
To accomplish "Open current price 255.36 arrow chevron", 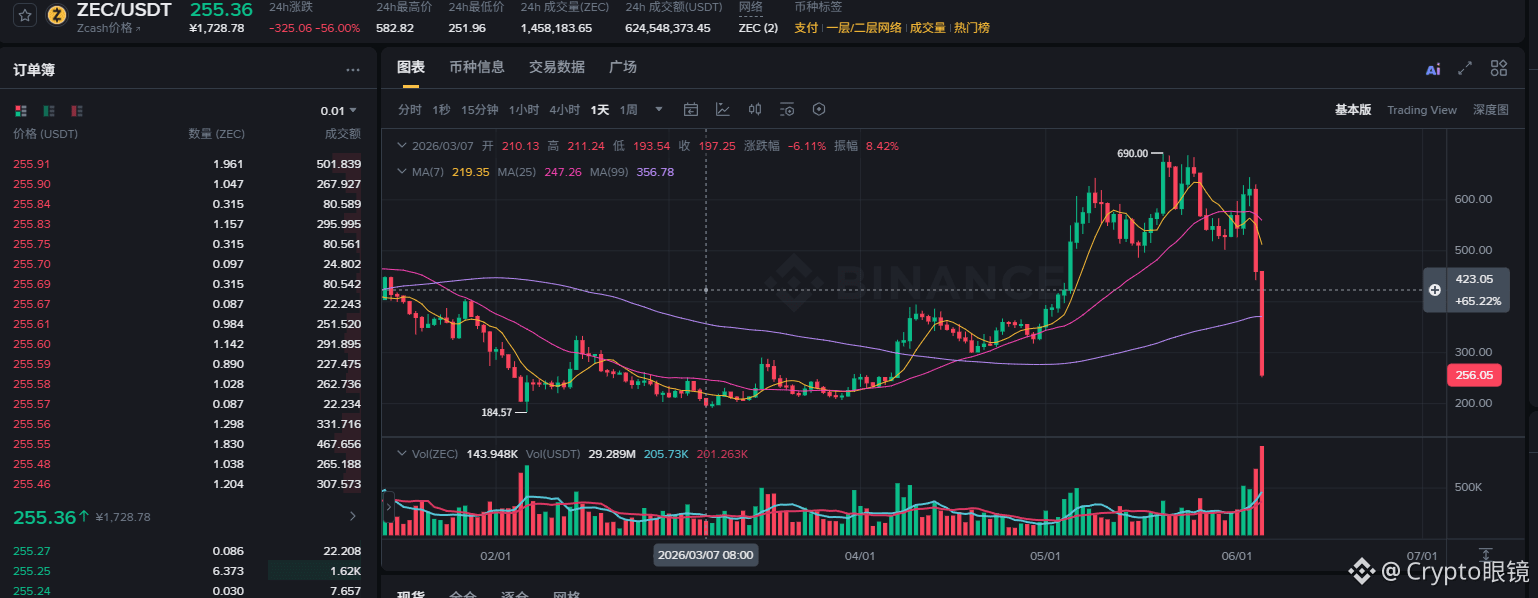I will click(x=352, y=517).
